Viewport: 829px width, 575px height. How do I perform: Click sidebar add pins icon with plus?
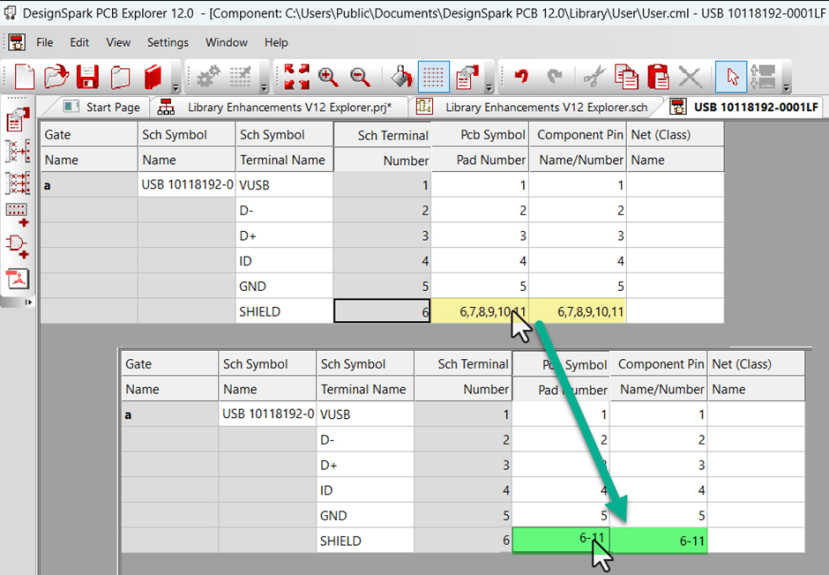click(17, 215)
